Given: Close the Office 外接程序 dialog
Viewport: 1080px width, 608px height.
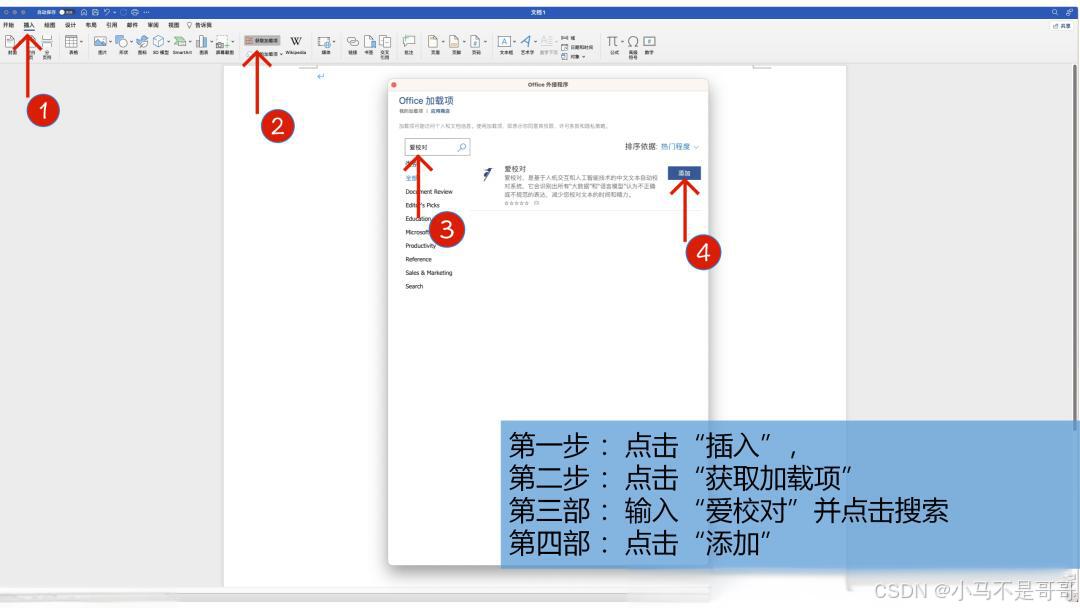Looking at the screenshot, I should click(x=394, y=85).
